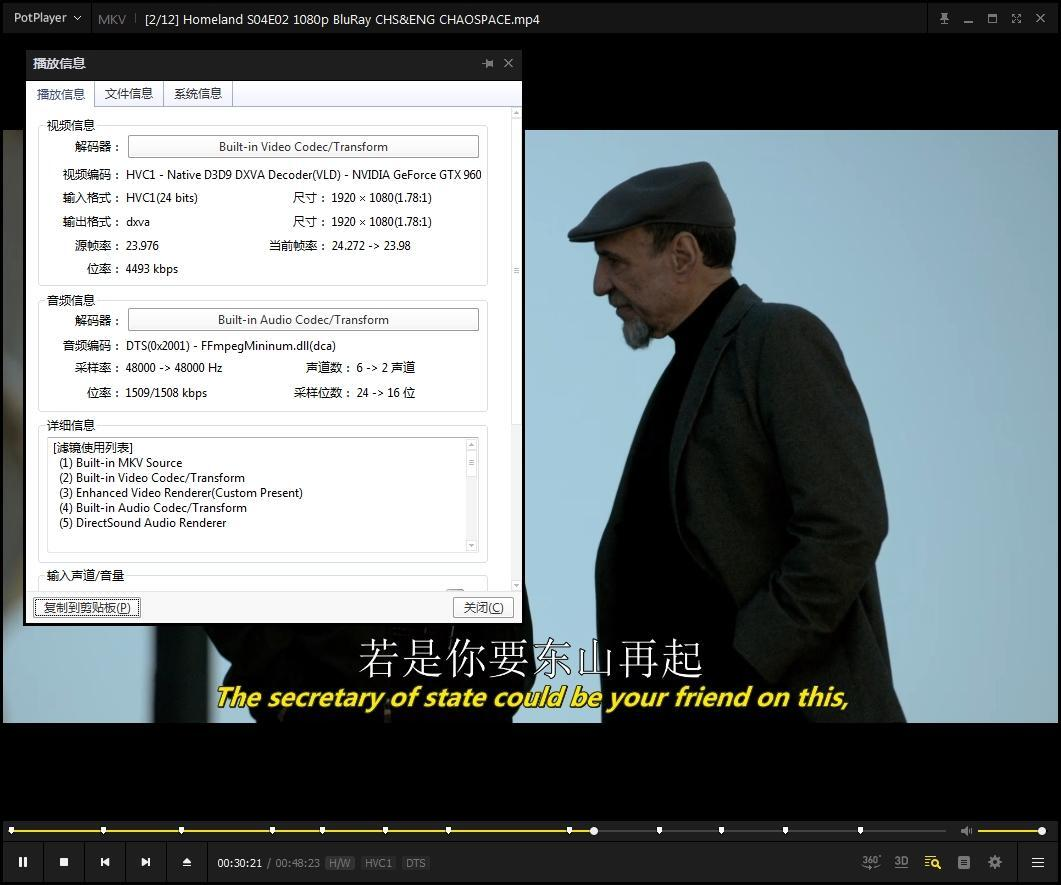Open the subtitle/log panel icon
Screen dimensions: 1061x885
click(963, 861)
